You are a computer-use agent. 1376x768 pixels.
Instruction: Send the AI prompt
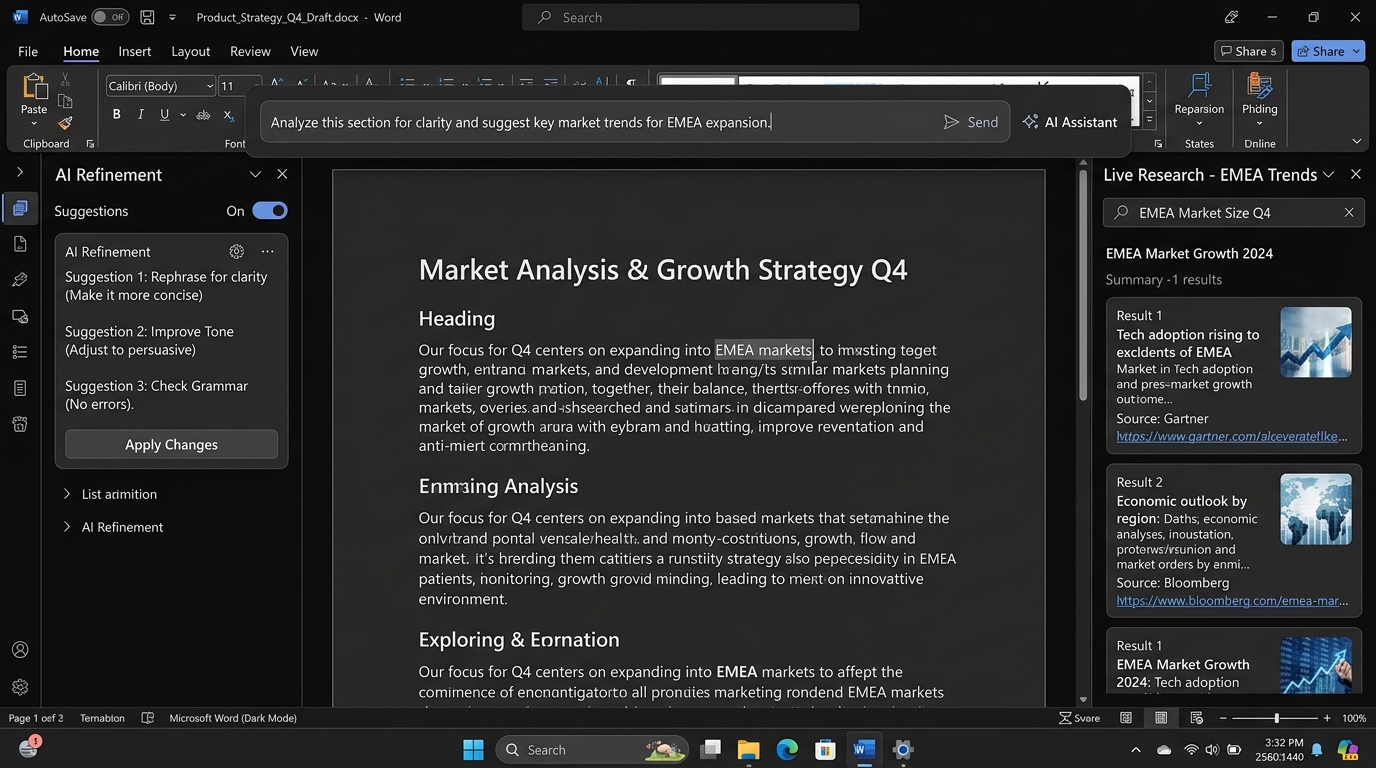(970, 122)
